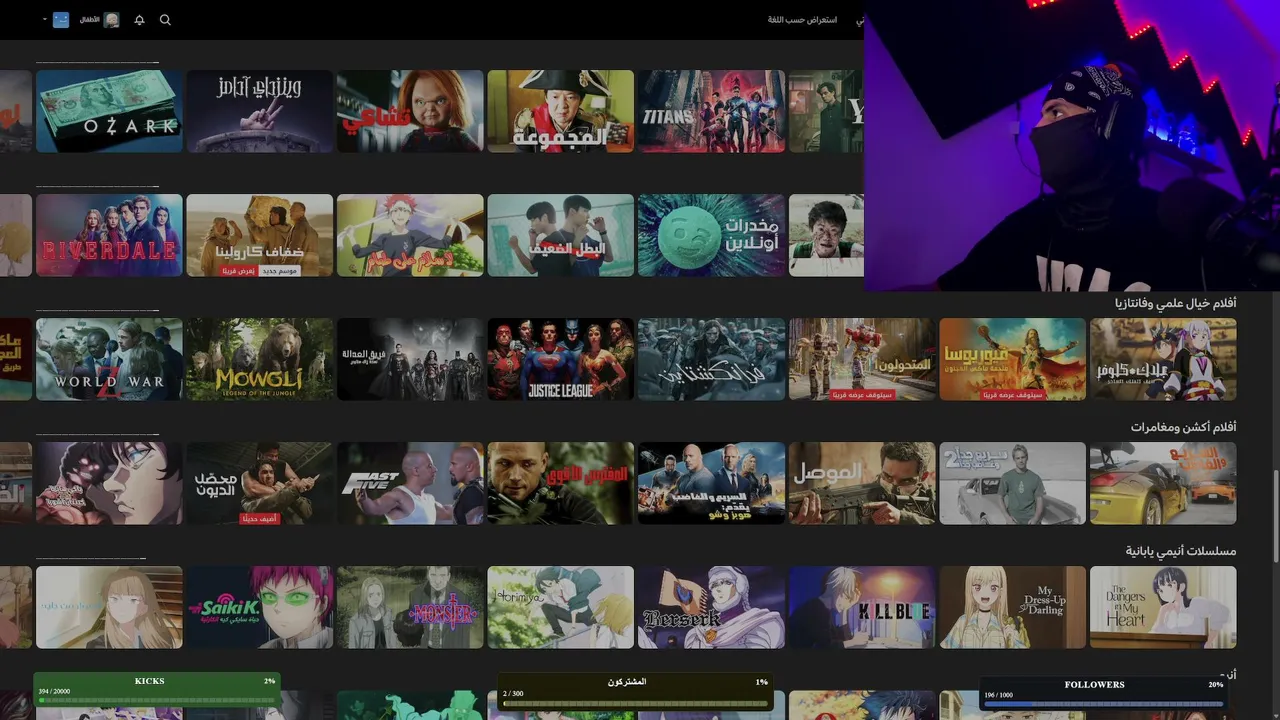Open the card with the number 2 and silver car

1013,483
